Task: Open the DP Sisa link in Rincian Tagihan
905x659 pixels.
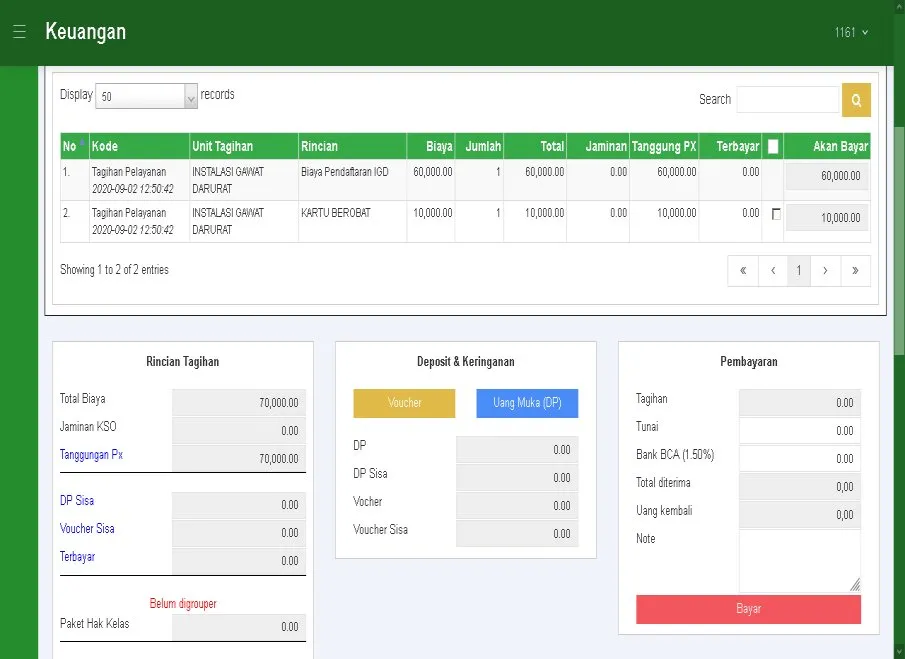Action: click(77, 500)
